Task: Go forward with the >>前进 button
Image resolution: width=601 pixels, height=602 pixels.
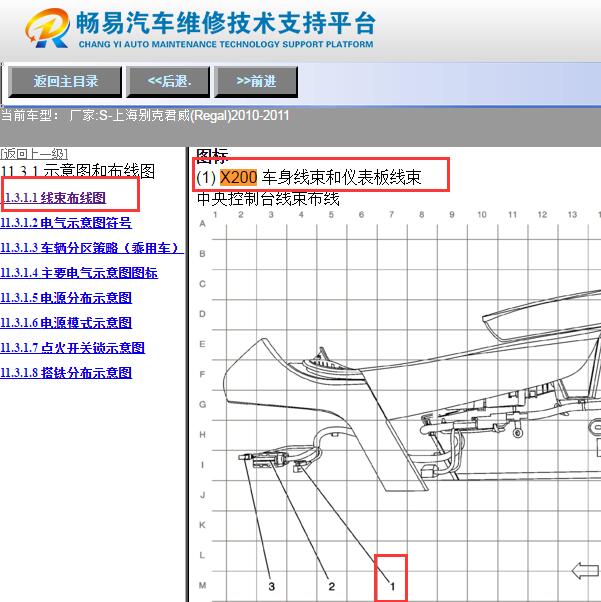Action: point(256,81)
